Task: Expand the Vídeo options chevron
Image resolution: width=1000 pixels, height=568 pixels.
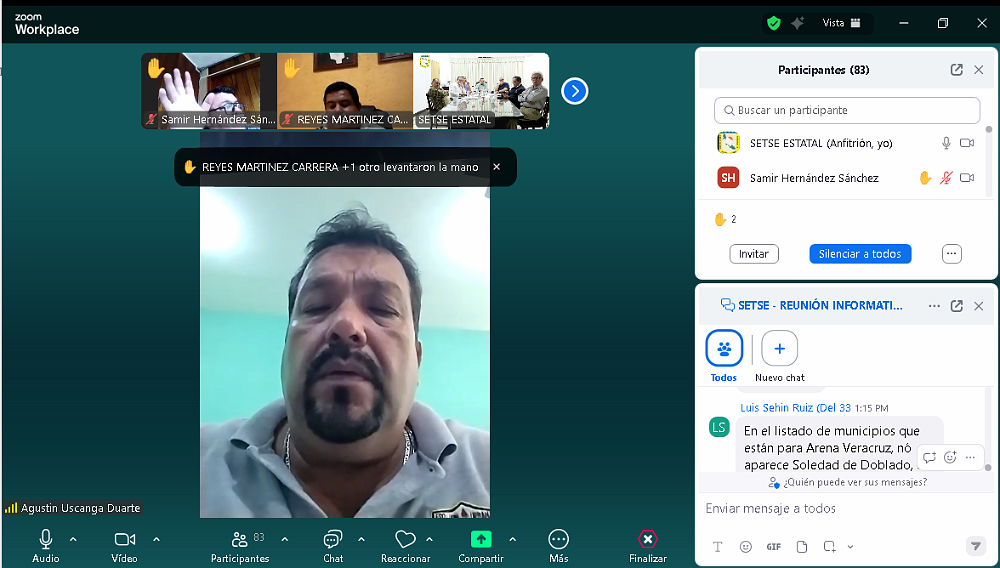Action: (x=156, y=540)
